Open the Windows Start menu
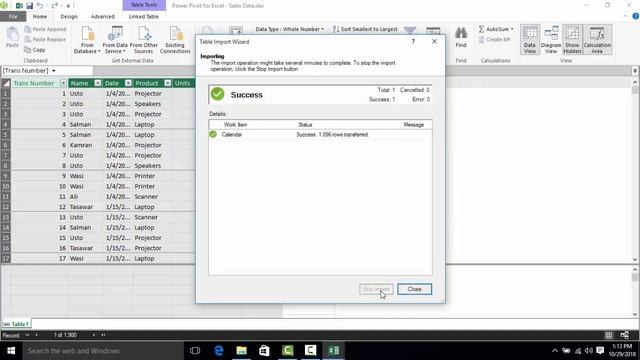Image resolution: width=640 pixels, height=360 pixels. pyautogui.click(x=11, y=351)
